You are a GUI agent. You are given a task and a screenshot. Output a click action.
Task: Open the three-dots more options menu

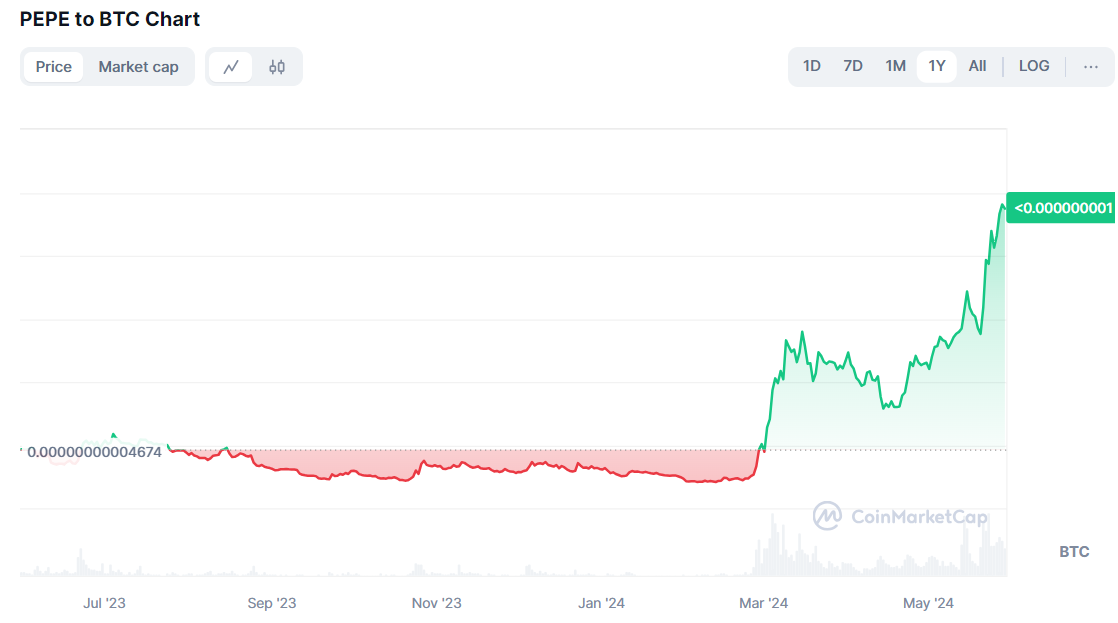pyautogui.click(x=1090, y=66)
